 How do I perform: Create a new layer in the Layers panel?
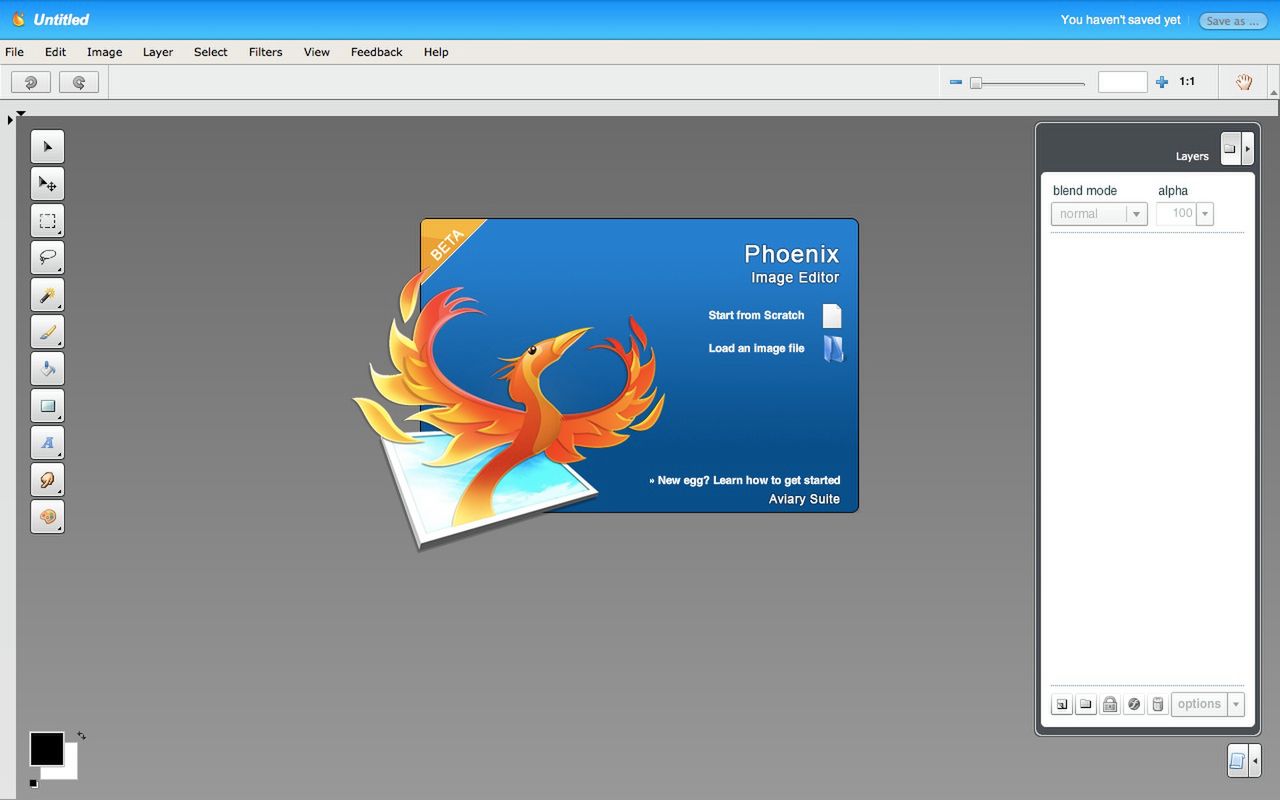tap(1061, 704)
